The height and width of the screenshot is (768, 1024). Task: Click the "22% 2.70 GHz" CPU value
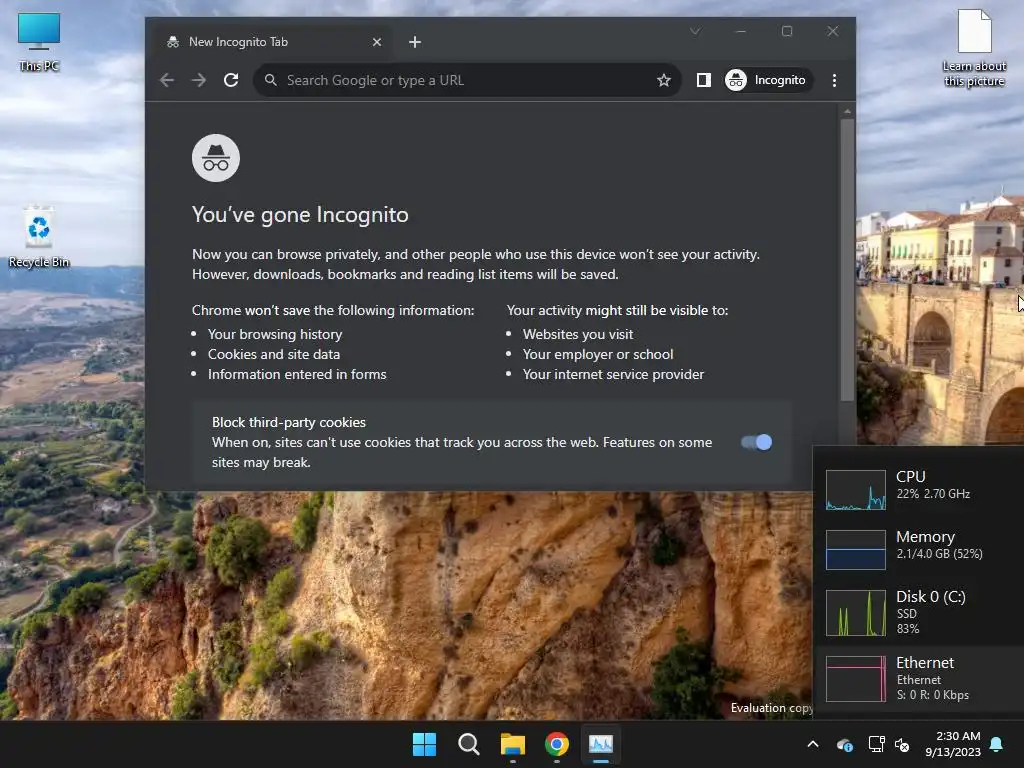pos(933,494)
